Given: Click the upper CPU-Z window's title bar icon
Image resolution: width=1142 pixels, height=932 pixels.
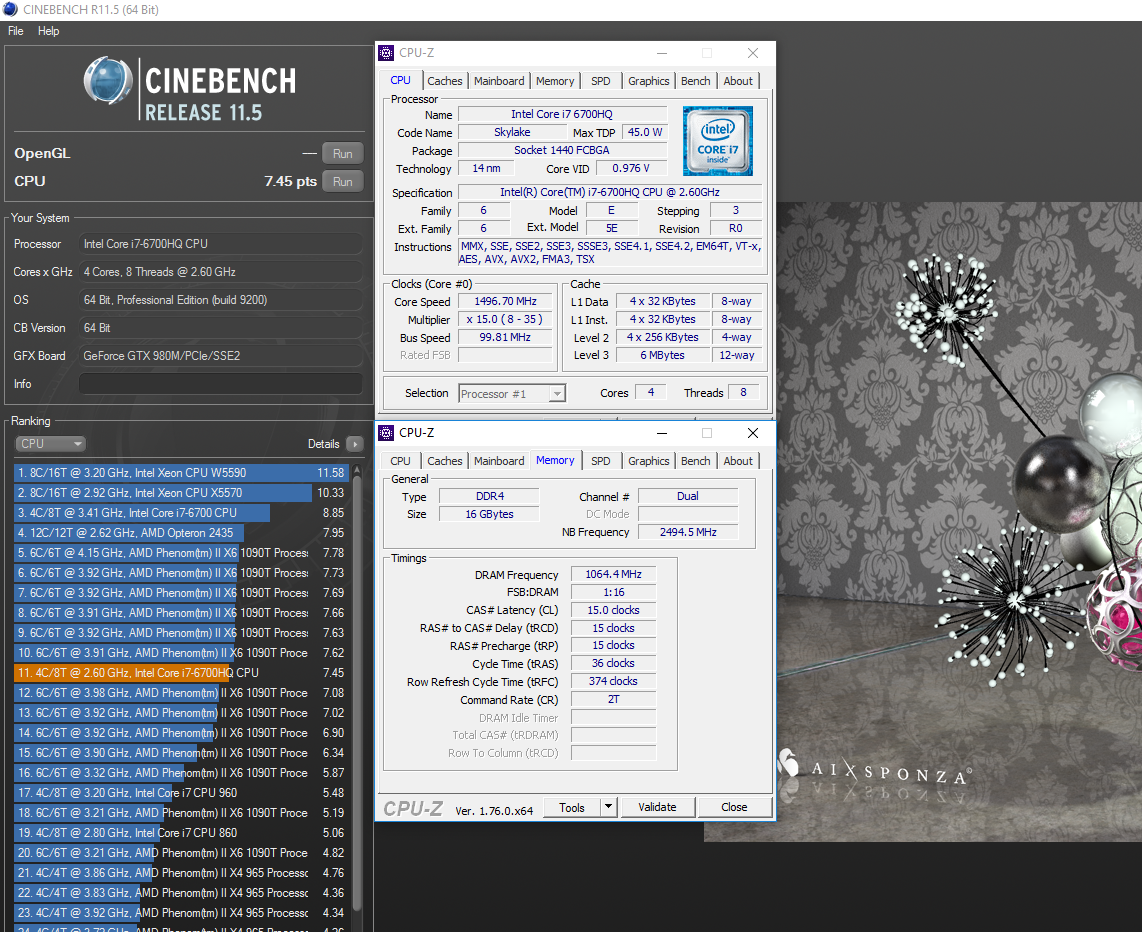Looking at the screenshot, I should click(x=386, y=53).
